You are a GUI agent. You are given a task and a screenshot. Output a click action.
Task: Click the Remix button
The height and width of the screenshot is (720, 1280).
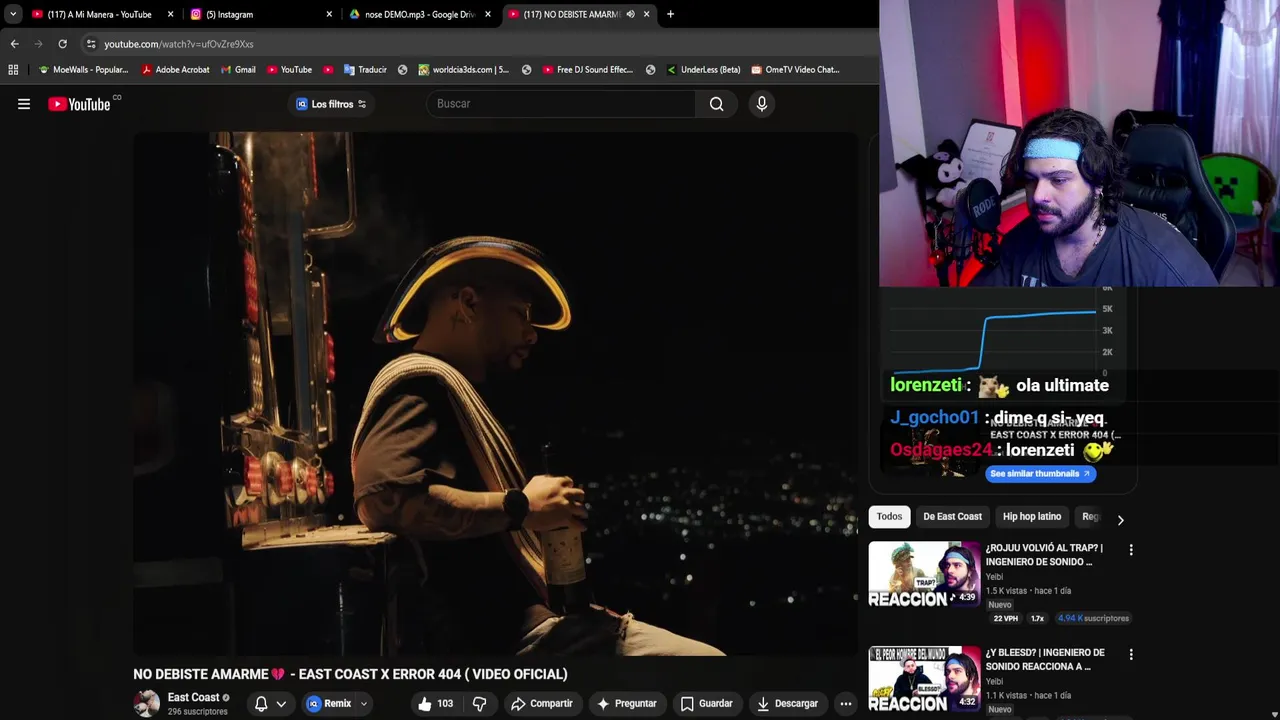329,704
